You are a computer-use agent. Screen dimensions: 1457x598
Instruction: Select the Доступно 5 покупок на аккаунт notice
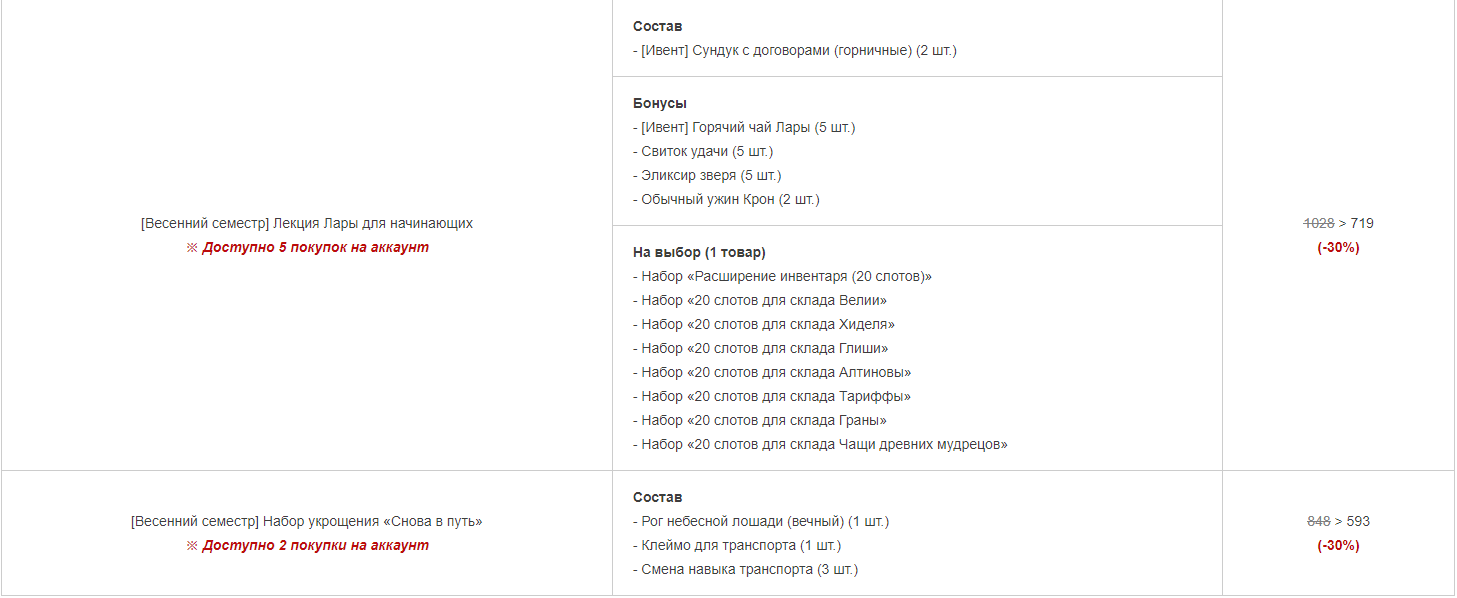click(x=307, y=248)
